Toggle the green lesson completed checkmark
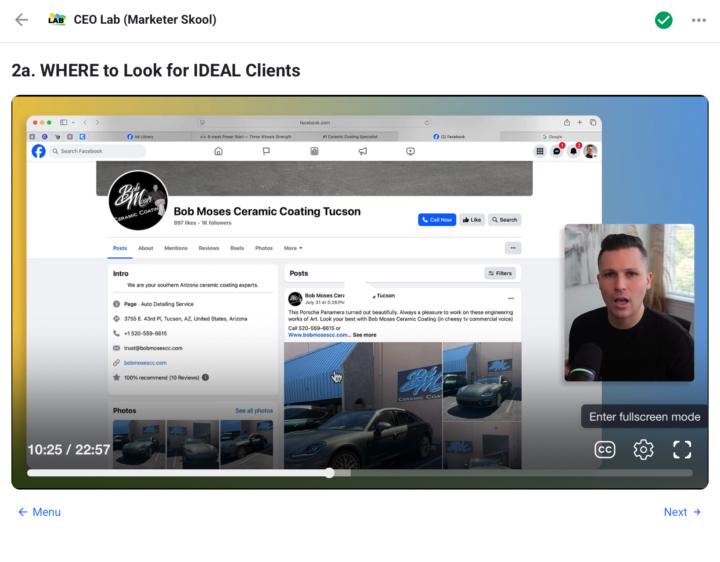The height and width of the screenshot is (562, 720). click(x=664, y=20)
